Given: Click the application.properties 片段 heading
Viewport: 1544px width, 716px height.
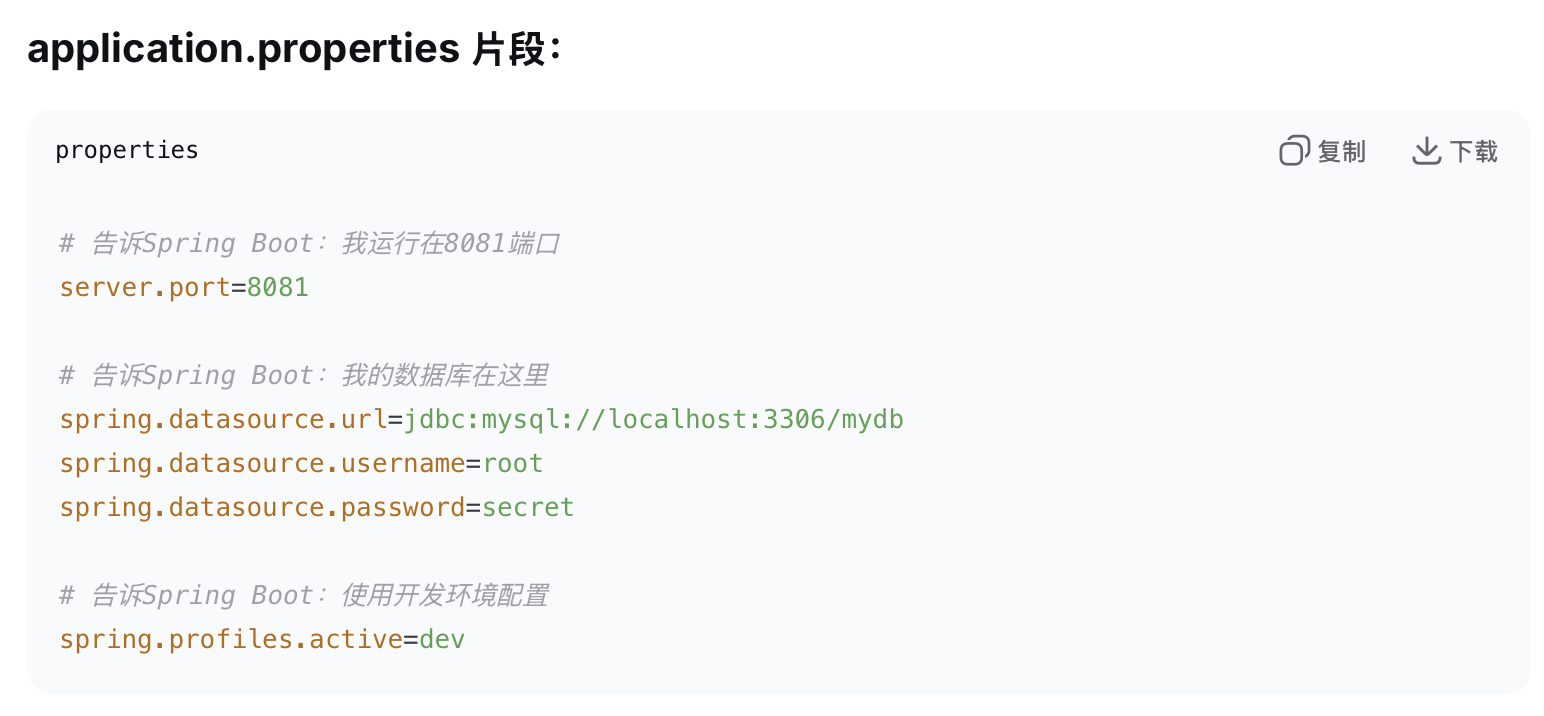Looking at the screenshot, I should (295, 47).
